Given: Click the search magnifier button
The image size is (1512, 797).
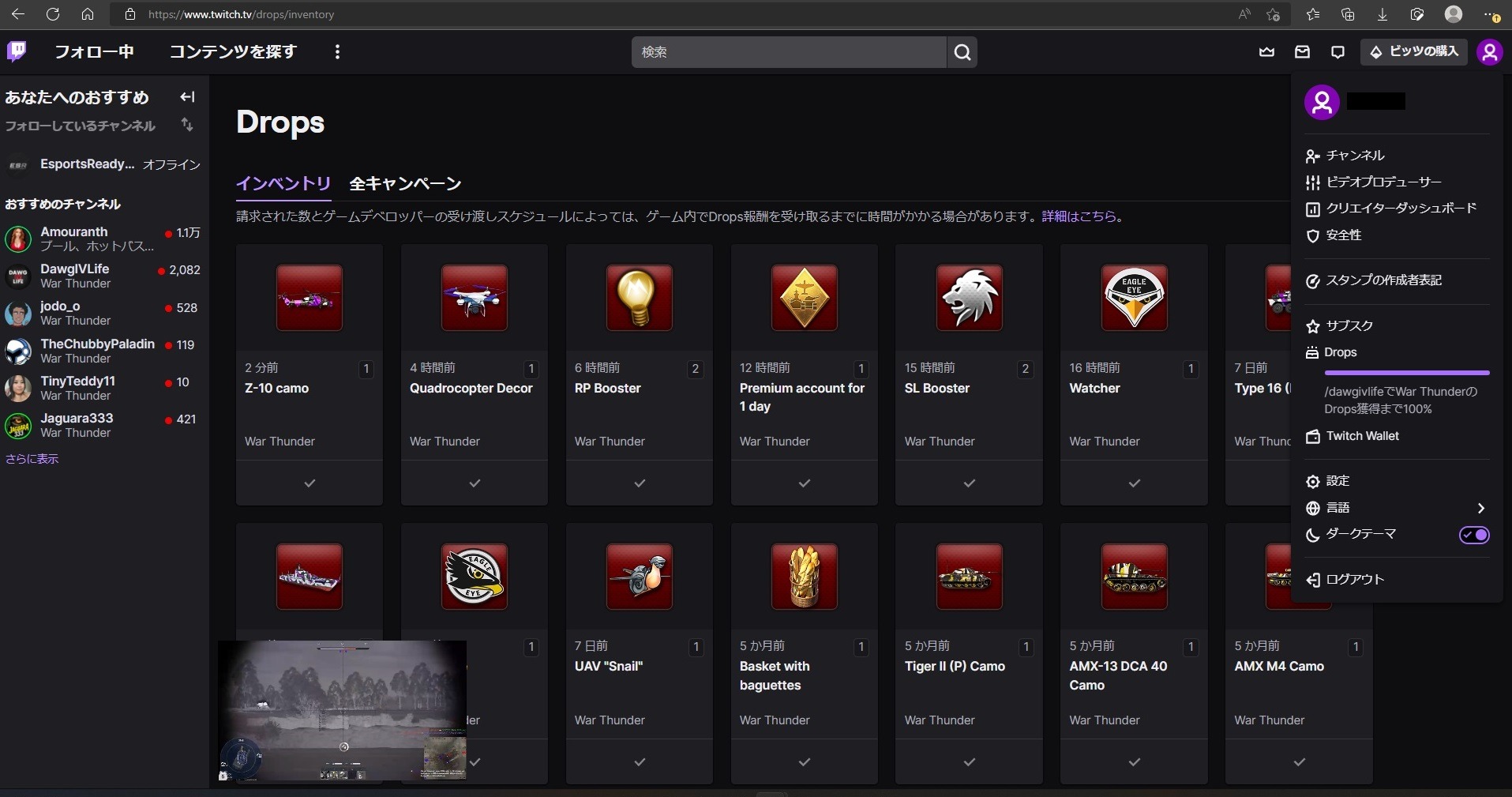Looking at the screenshot, I should pos(962,52).
